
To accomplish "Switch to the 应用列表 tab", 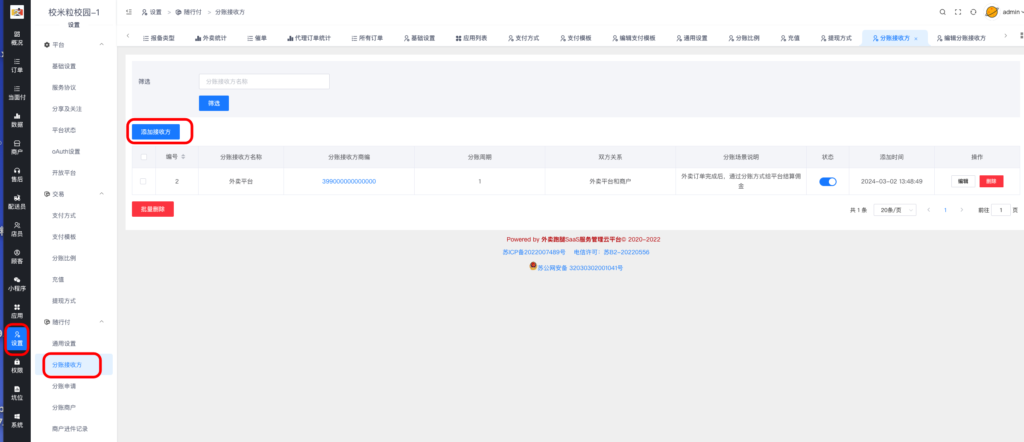I will (x=472, y=39).
